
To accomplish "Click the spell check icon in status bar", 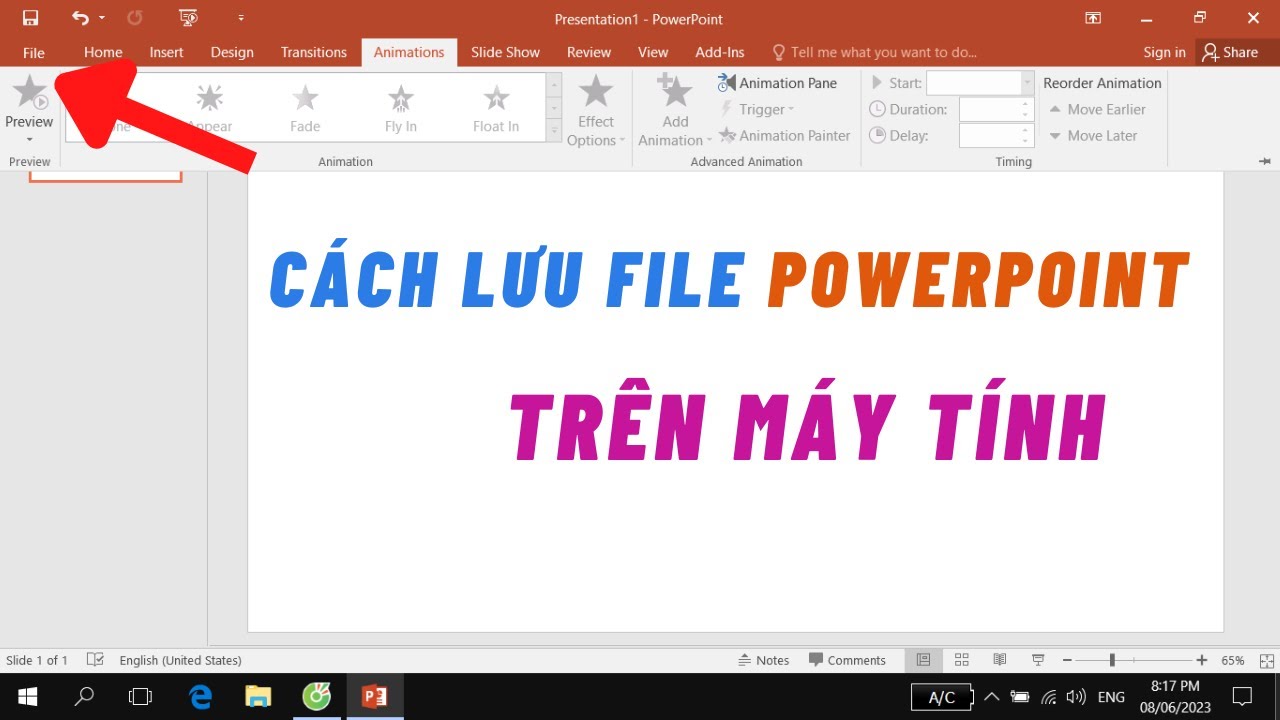I will (95, 660).
